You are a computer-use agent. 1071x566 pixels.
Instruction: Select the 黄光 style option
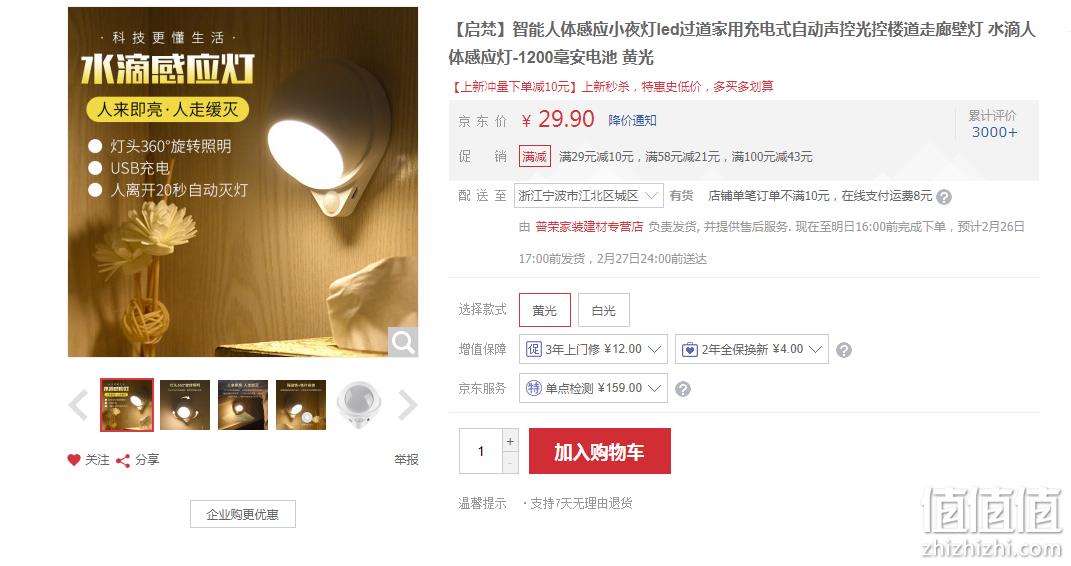(544, 310)
